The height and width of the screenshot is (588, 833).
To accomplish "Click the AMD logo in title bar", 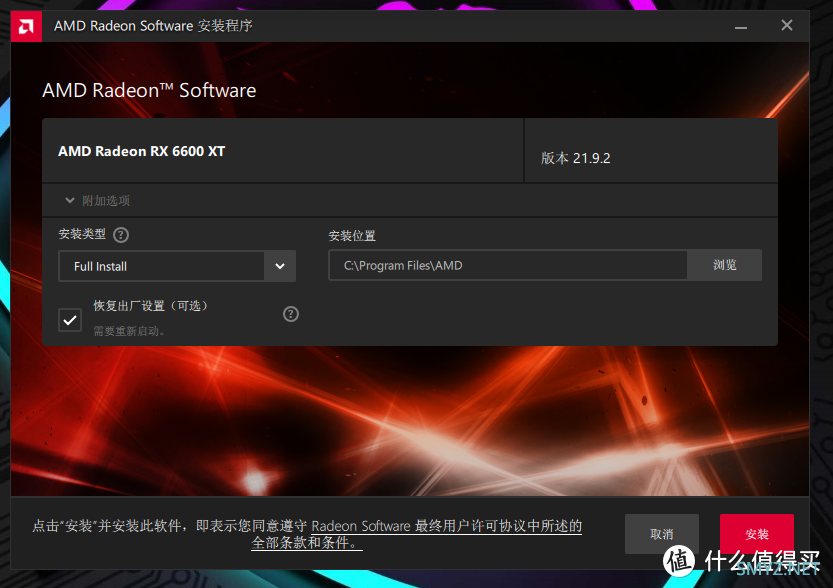I will (x=26, y=26).
